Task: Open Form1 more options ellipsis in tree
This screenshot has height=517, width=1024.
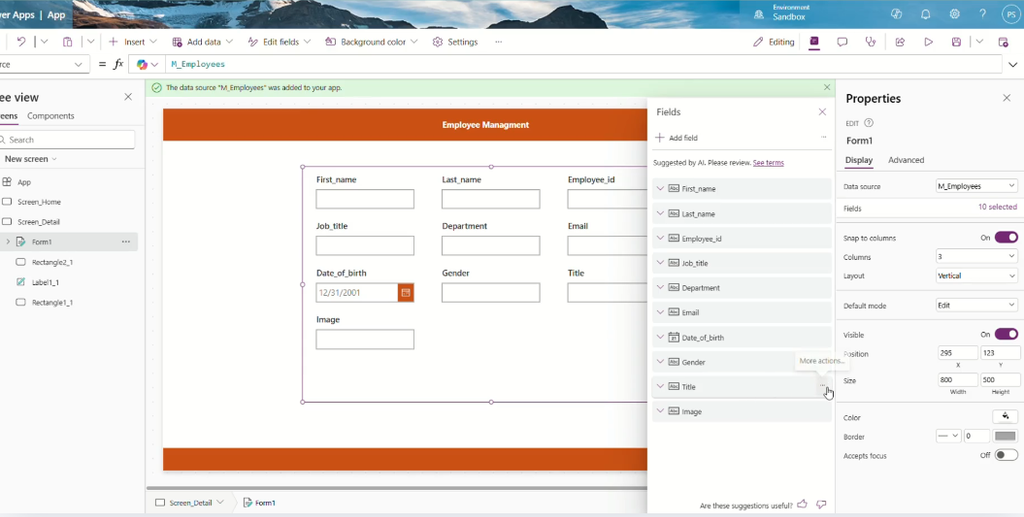Action: pyautogui.click(x=125, y=242)
